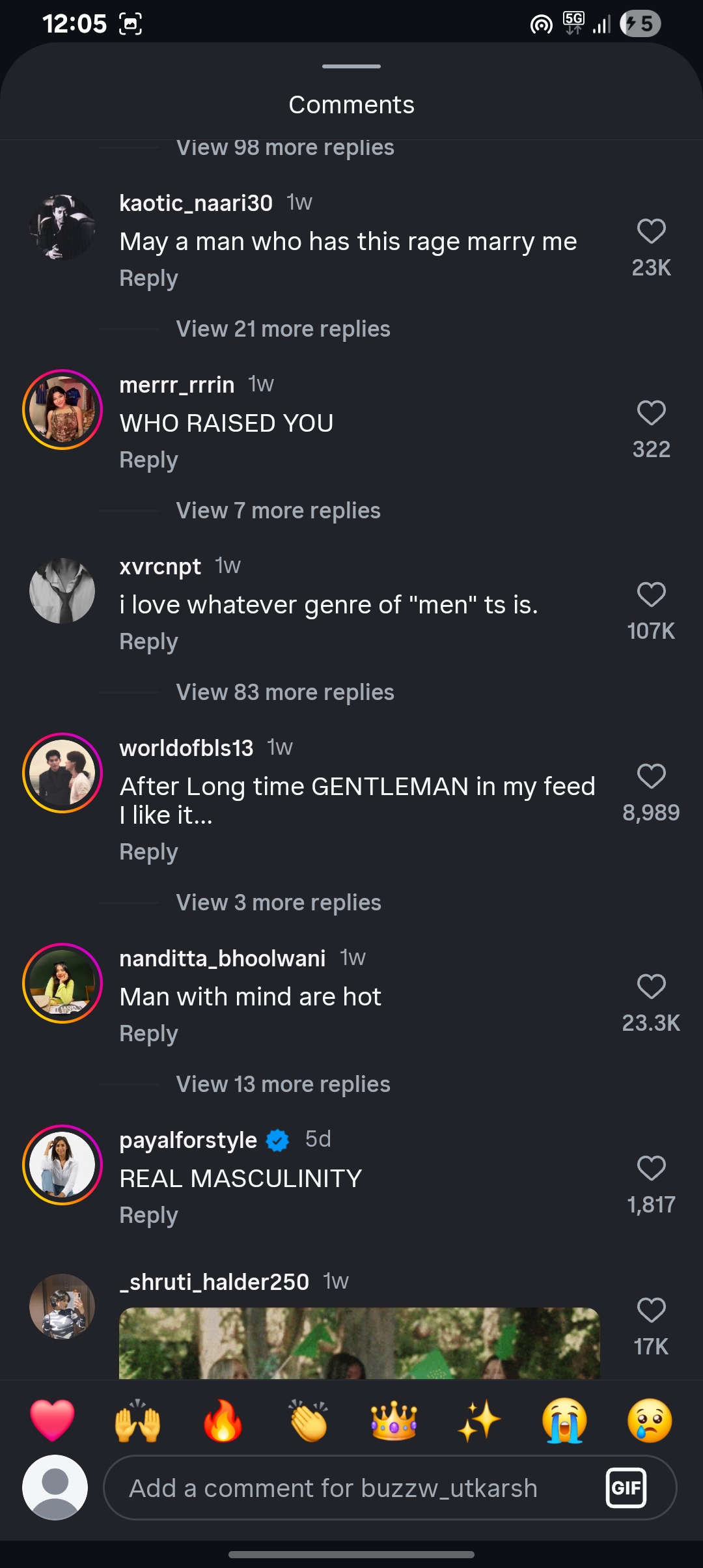The width and height of the screenshot is (703, 1568).
Task: Like kaotic_naari30's comment
Action: [651, 231]
